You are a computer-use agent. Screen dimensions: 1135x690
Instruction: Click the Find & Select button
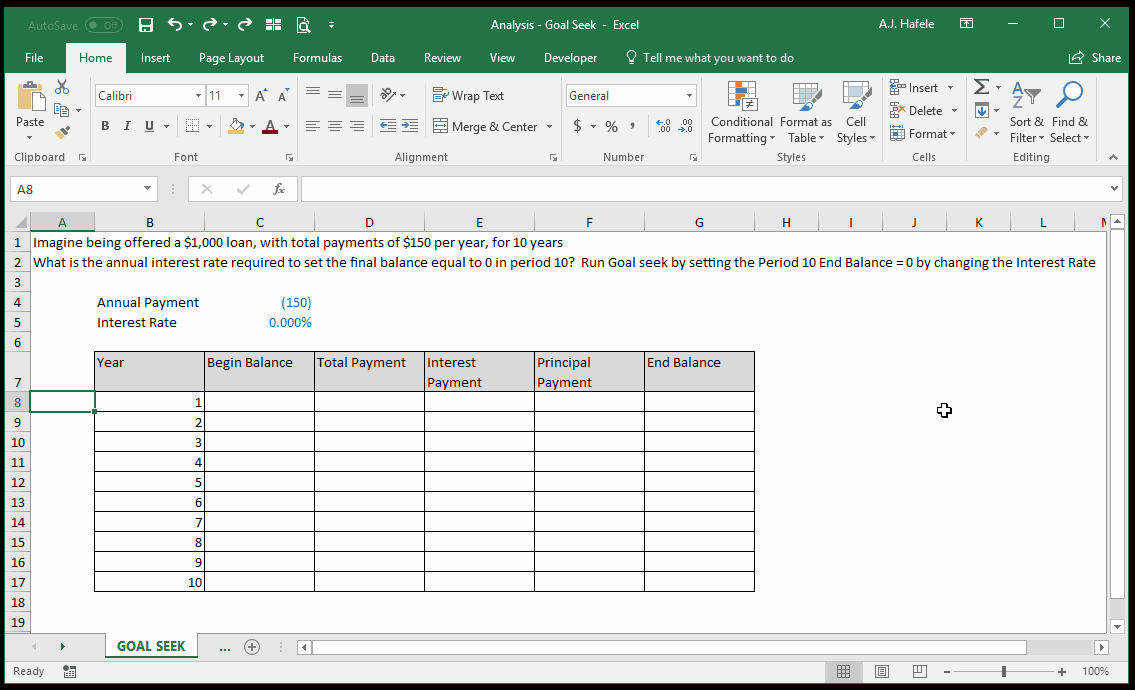(x=1069, y=112)
